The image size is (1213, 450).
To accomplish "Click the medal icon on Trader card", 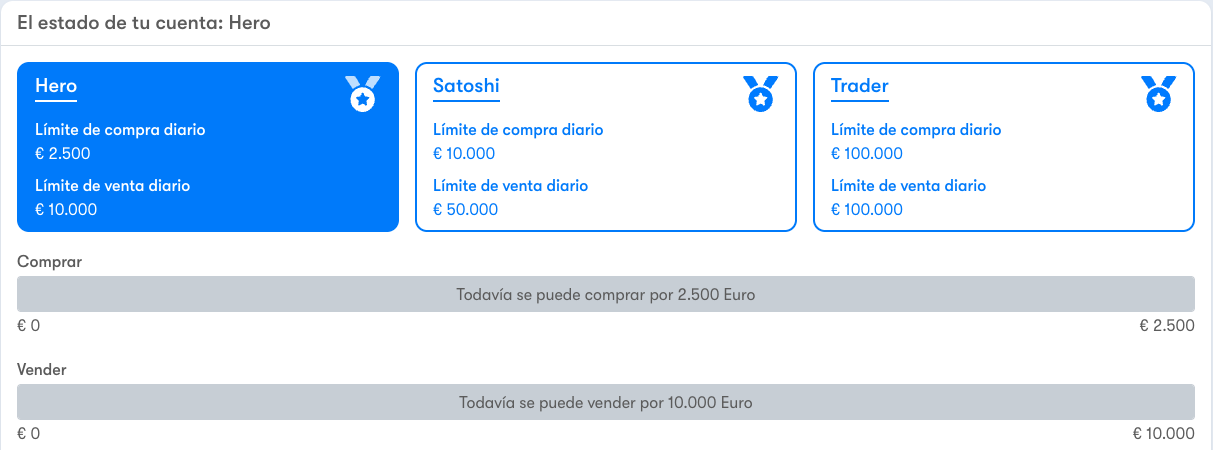I will coord(1159,93).
